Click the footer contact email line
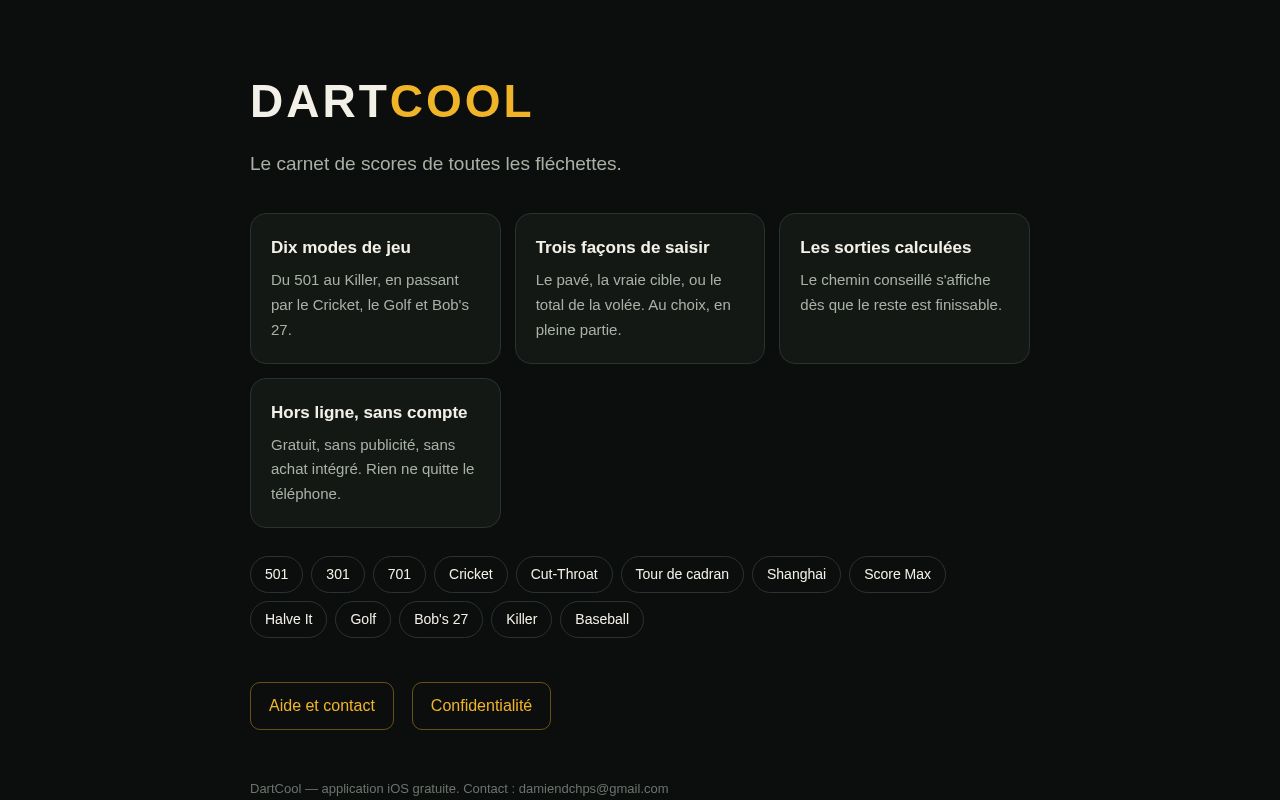Viewport: 1280px width, 800px height. click(x=459, y=788)
